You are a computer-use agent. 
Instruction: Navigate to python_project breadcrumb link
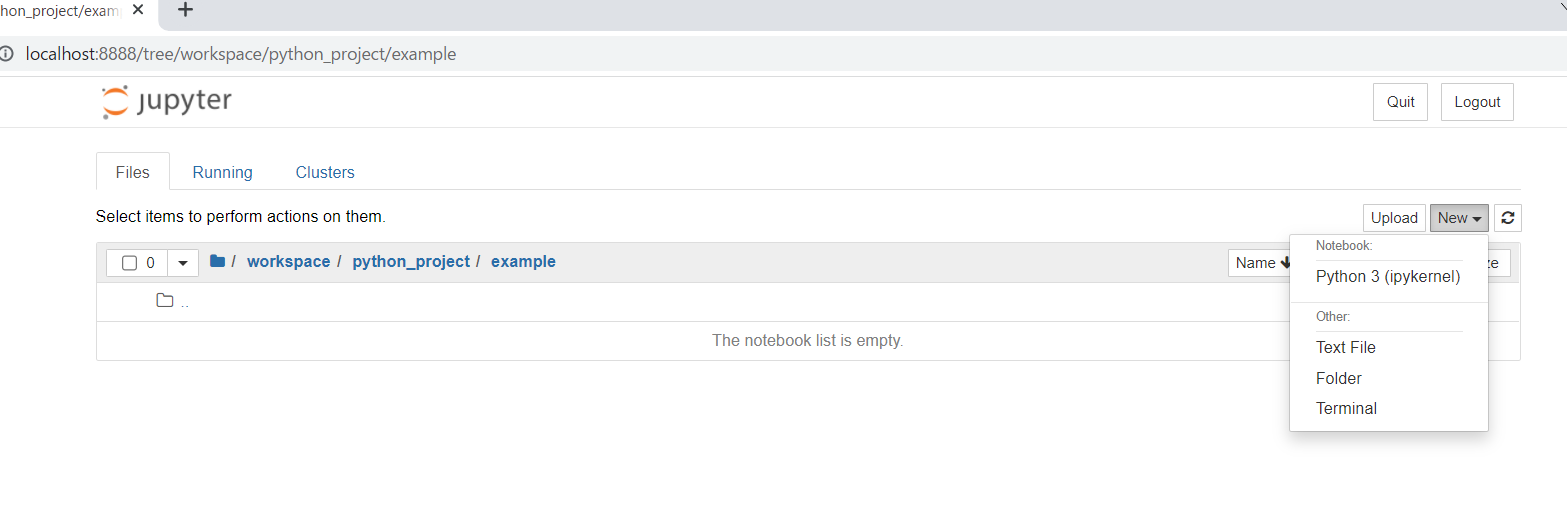click(411, 261)
